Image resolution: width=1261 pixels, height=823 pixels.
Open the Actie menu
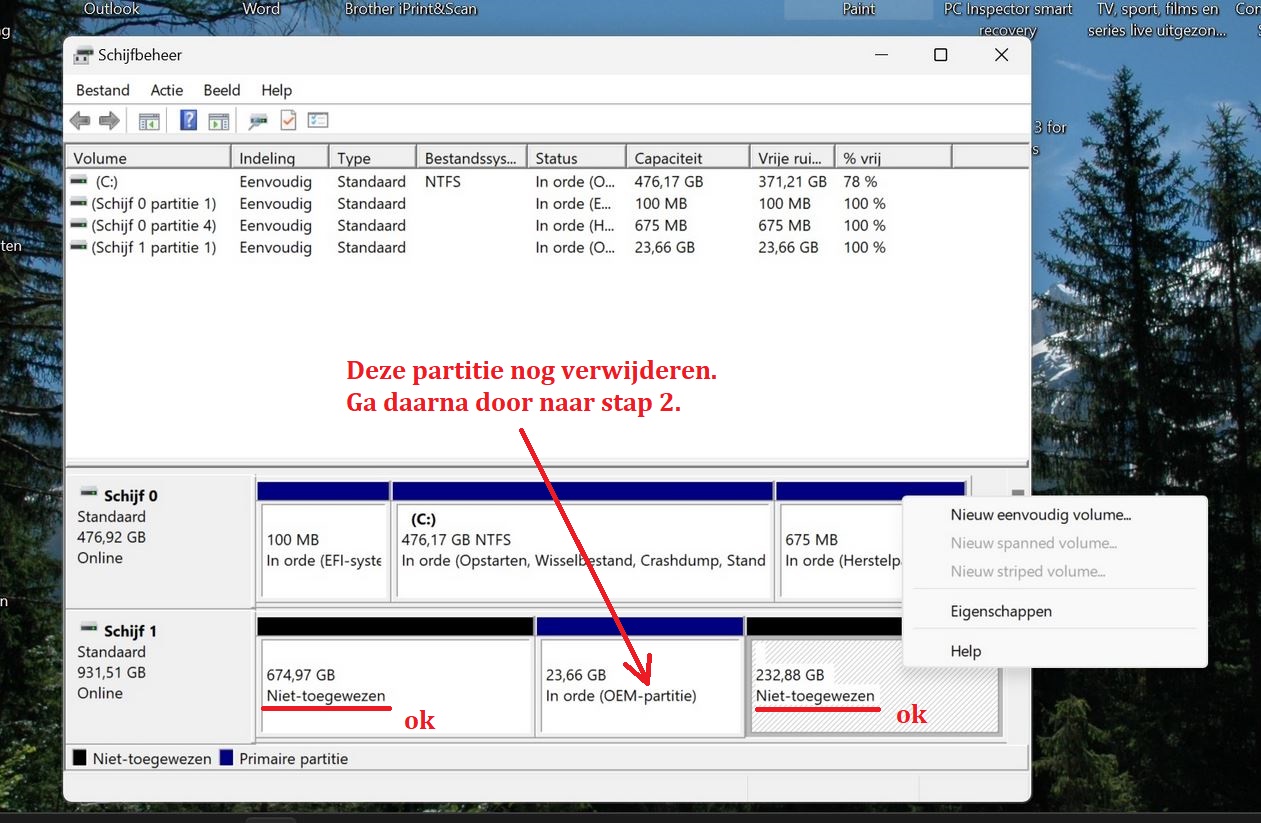(167, 90)
